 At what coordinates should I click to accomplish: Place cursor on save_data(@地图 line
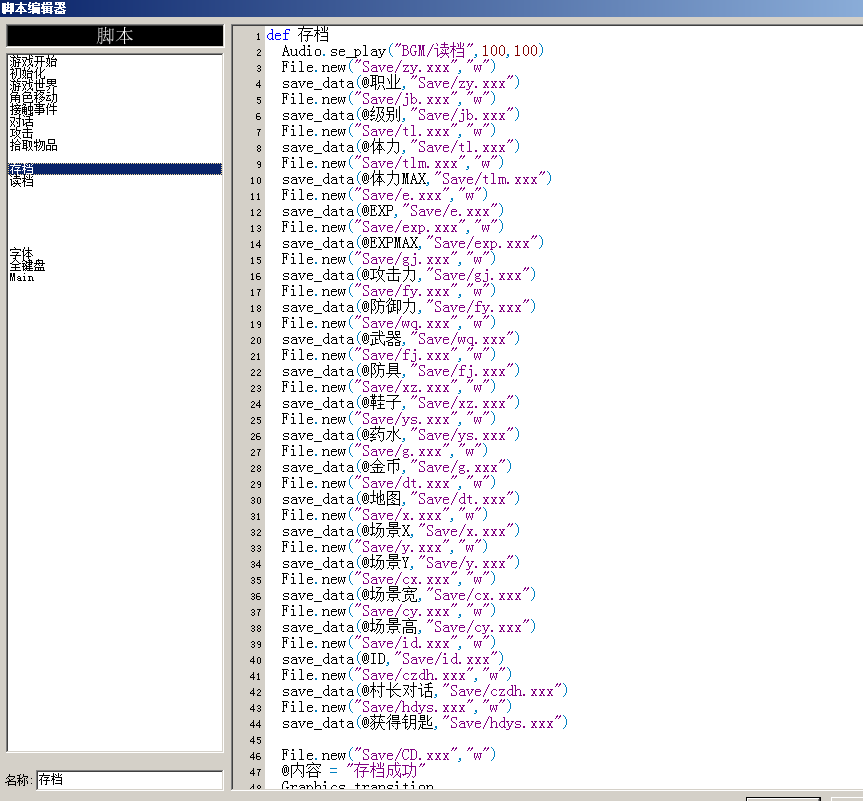click(x=401, y=499)
